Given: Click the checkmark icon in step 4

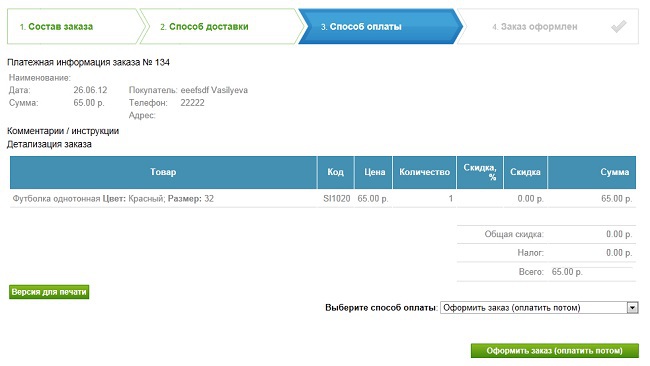Looking at the screenshot, I should [x=618, y=27].
